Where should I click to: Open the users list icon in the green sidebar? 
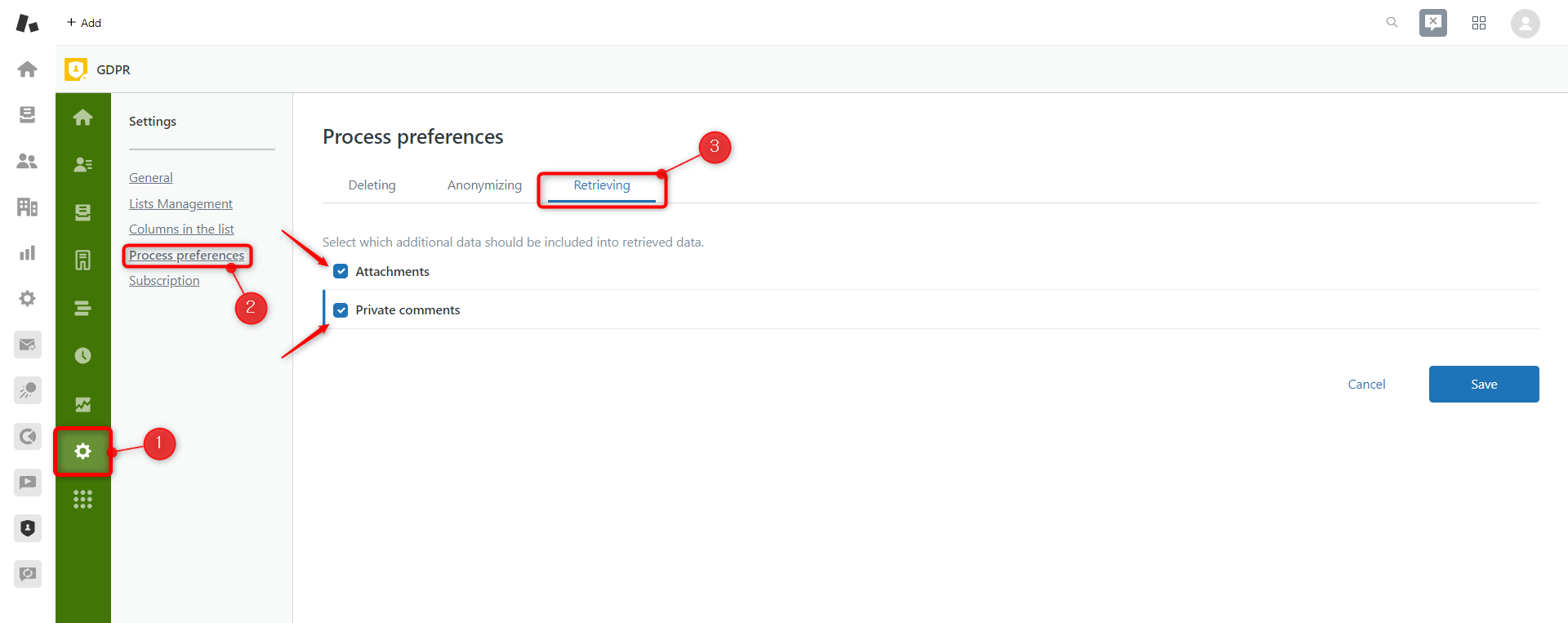click(82, 164)
